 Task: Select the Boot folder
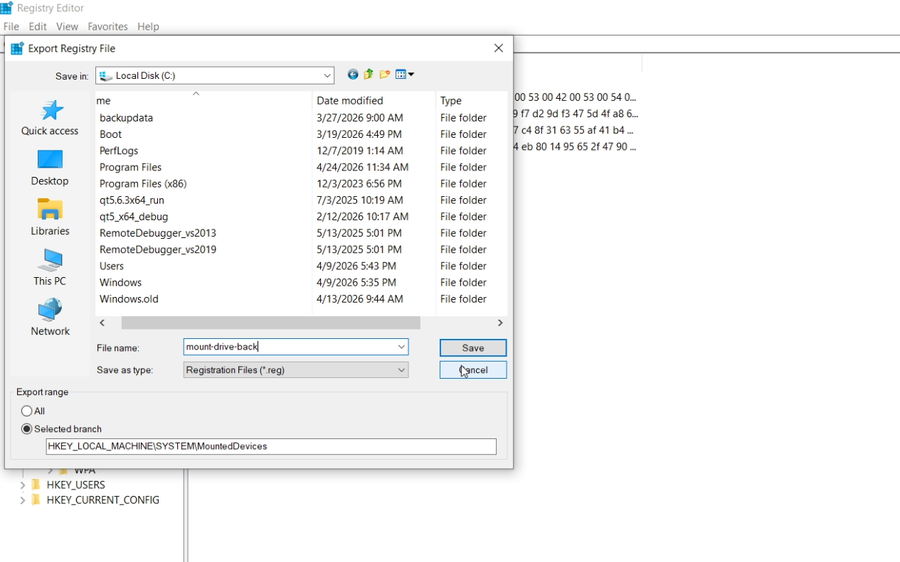pos(110,134)
